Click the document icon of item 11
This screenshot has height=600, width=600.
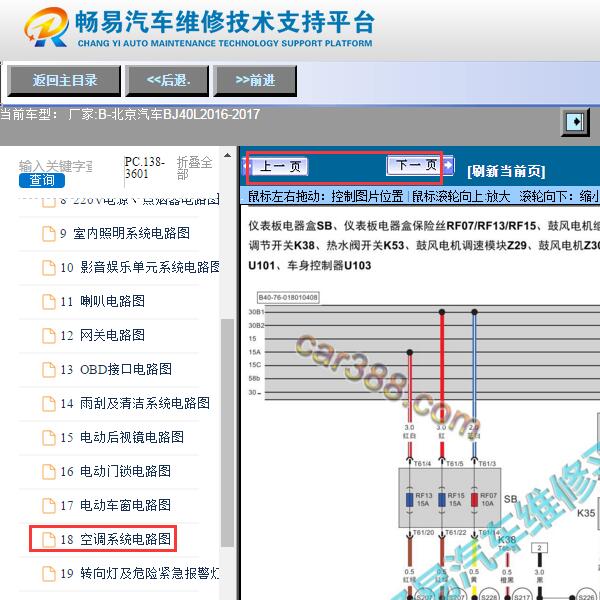coord(49,302)
